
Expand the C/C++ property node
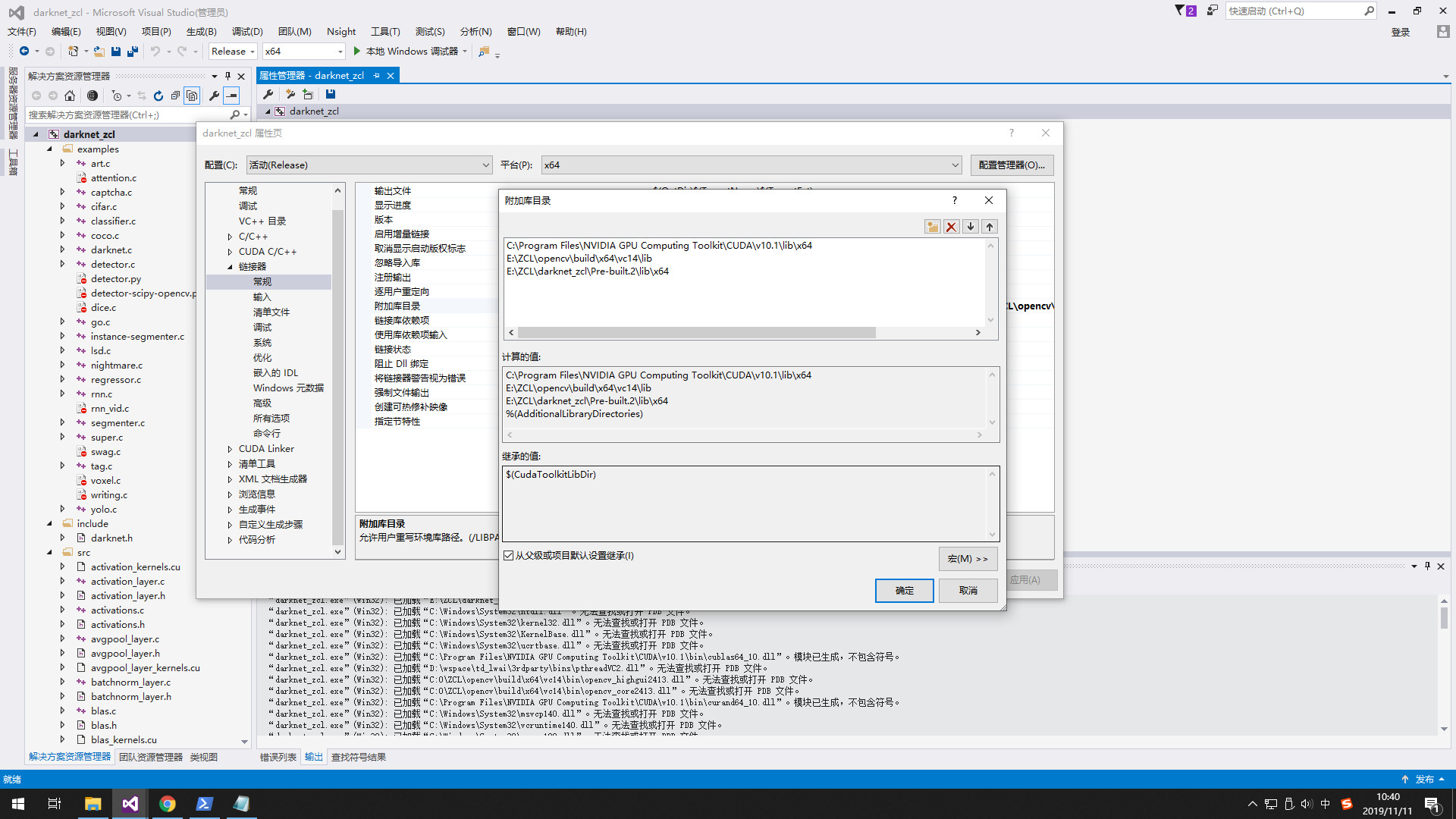point(230,237)
